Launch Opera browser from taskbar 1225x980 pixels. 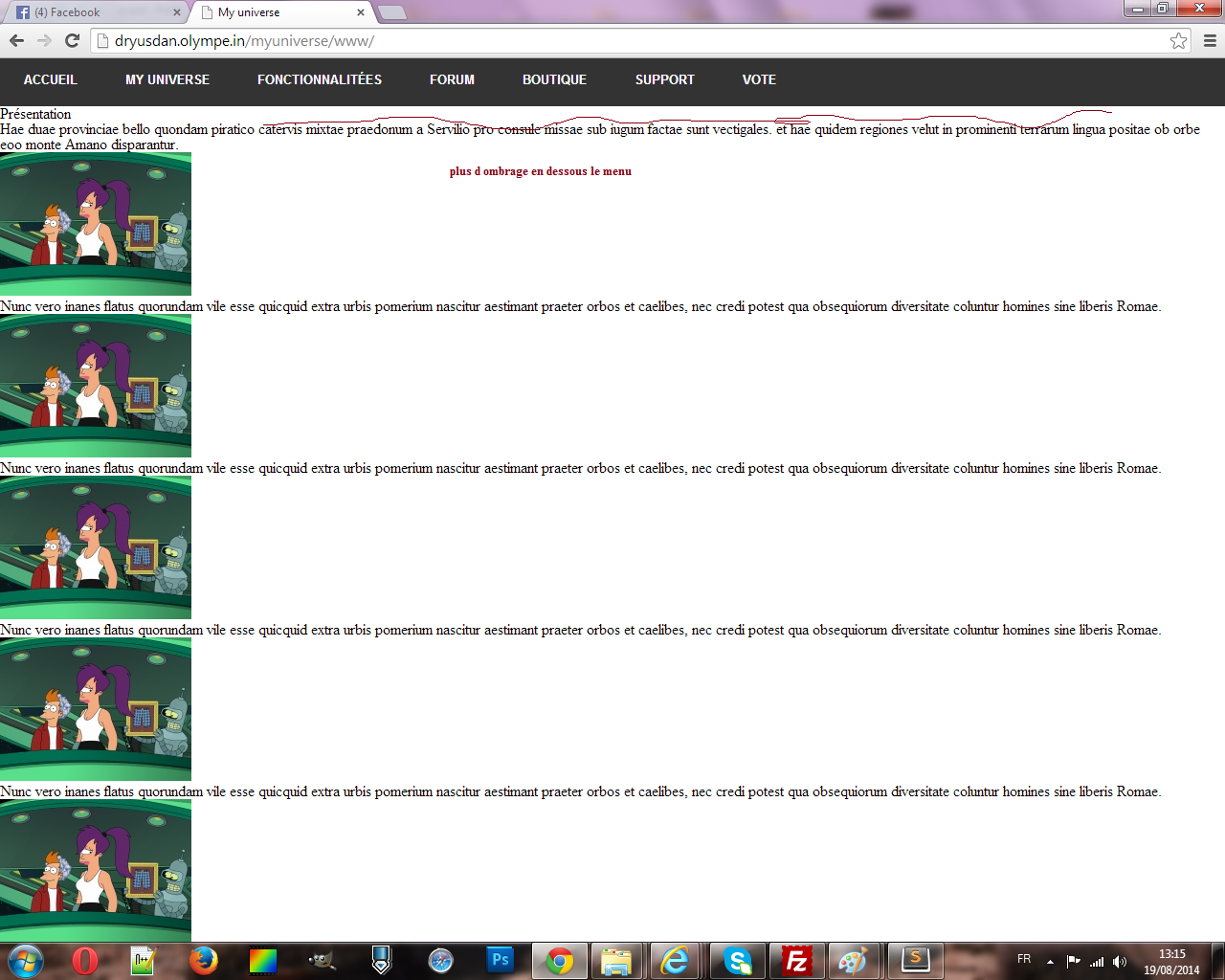(x=85, y=960)
